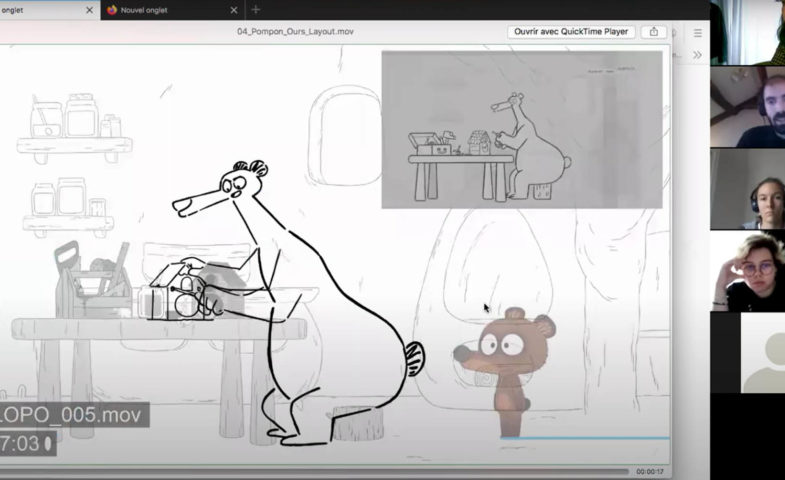This screenshot has width=785, height=480.
Task: Select the topmost partially visible participant tile
Action: [x=747, y=33]
